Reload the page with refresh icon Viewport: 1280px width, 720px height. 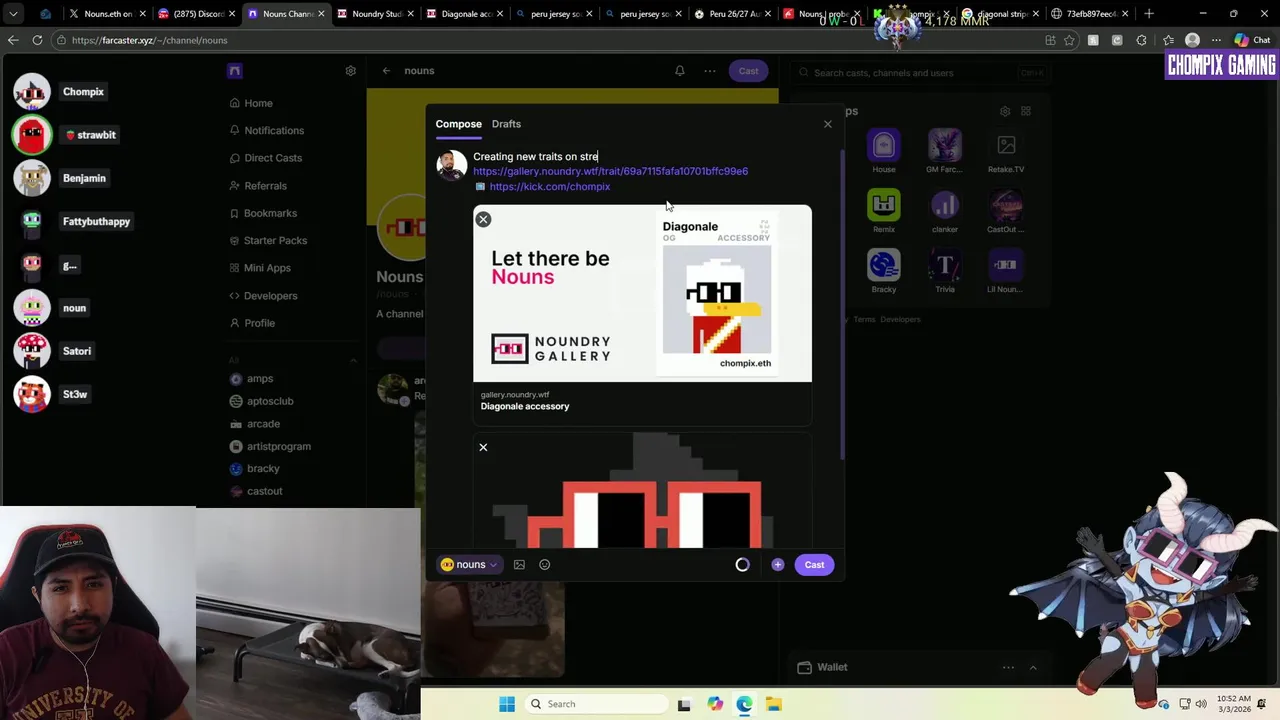[37, 40]
